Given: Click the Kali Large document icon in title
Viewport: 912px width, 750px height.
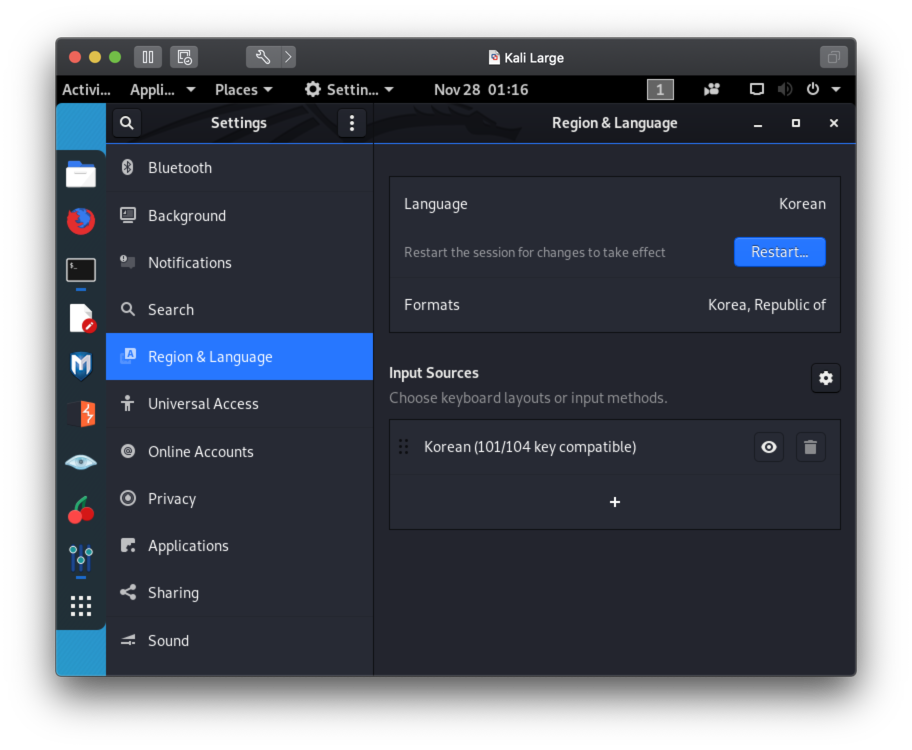Looking at the screenshot, I should pyautogui.click(x=494, y=57).
